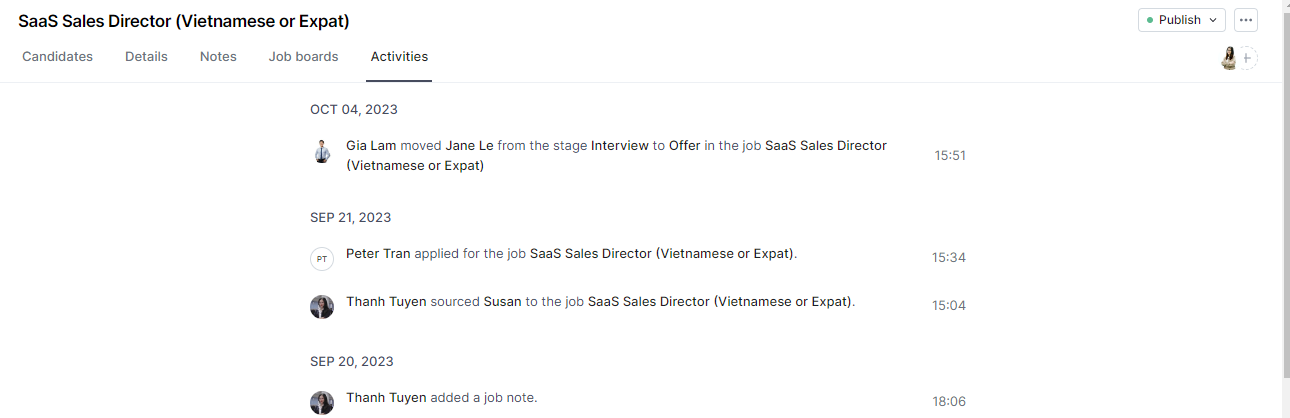Click the Peter Tran name link
Screen dimensions: 1290x418
(x=378, y=254)
